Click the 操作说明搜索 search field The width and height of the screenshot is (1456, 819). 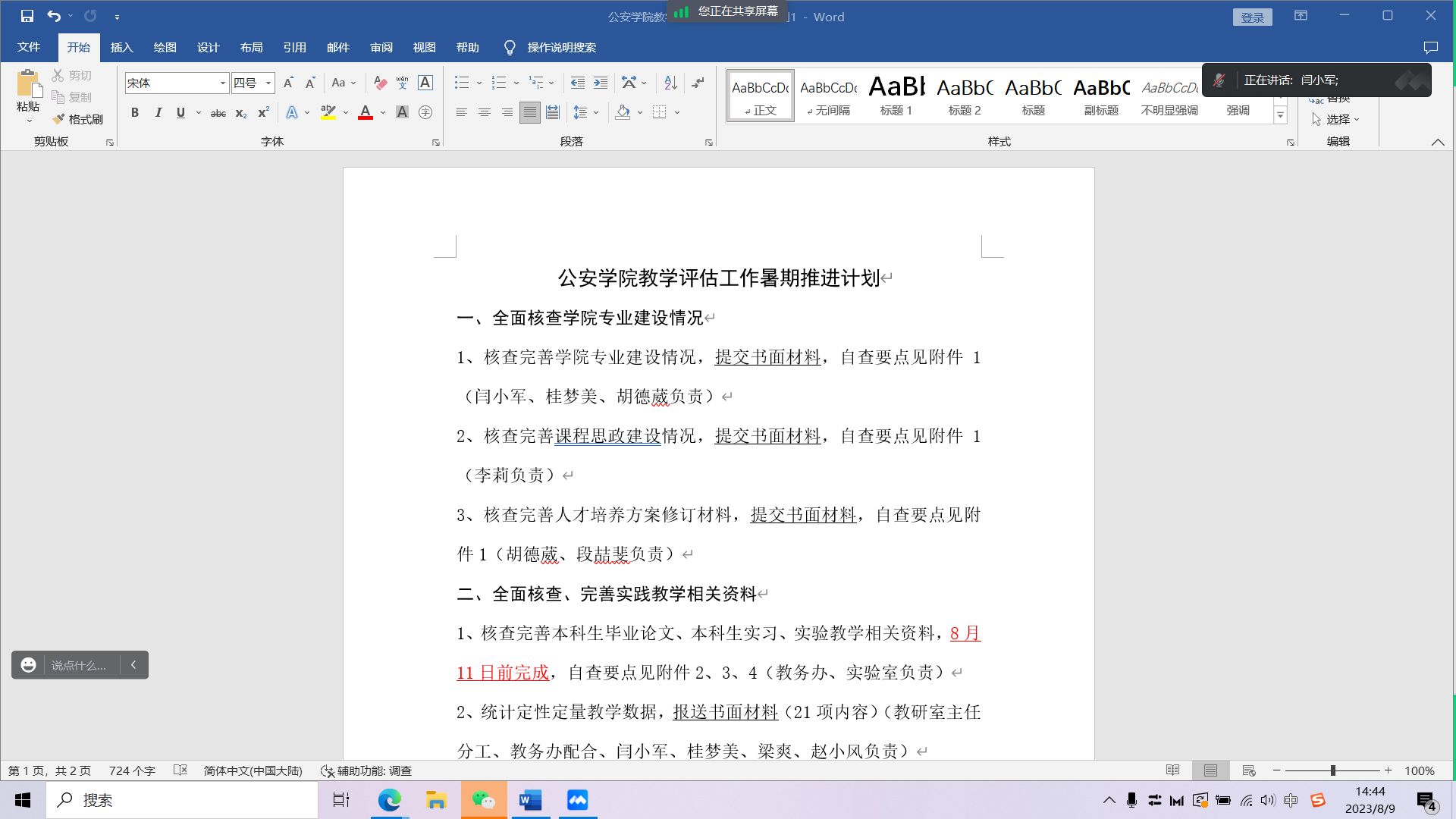pyautogui.click(x=561, y=47)
